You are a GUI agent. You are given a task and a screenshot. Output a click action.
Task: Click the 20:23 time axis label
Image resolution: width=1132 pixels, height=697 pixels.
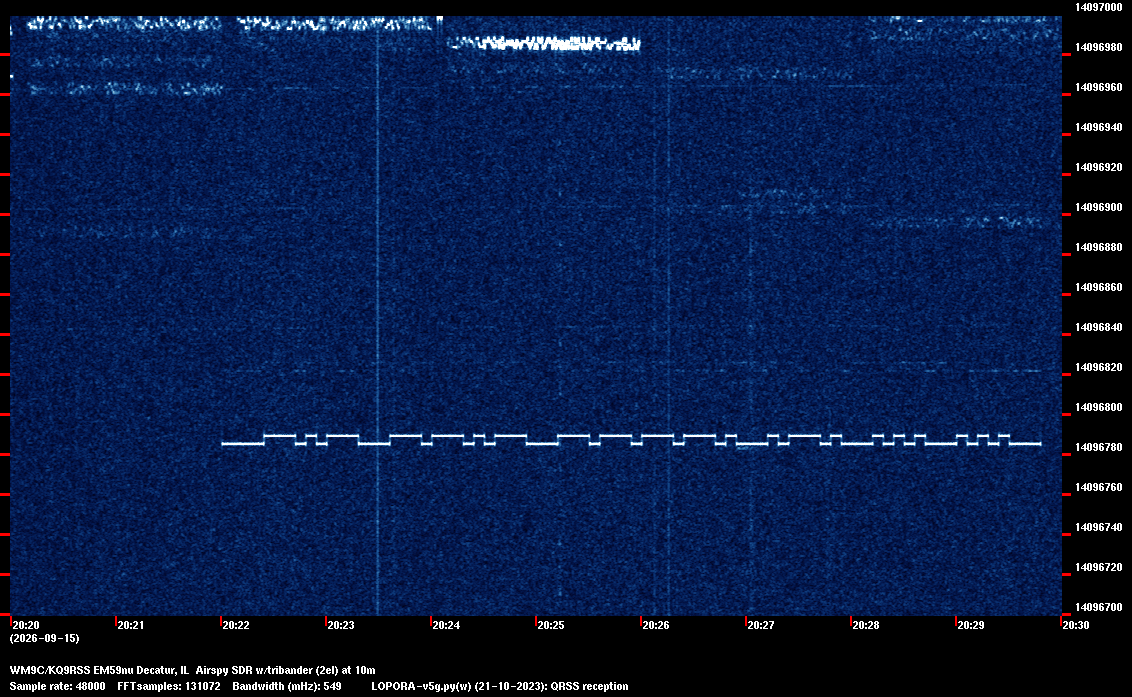click(x=341, y=625)
